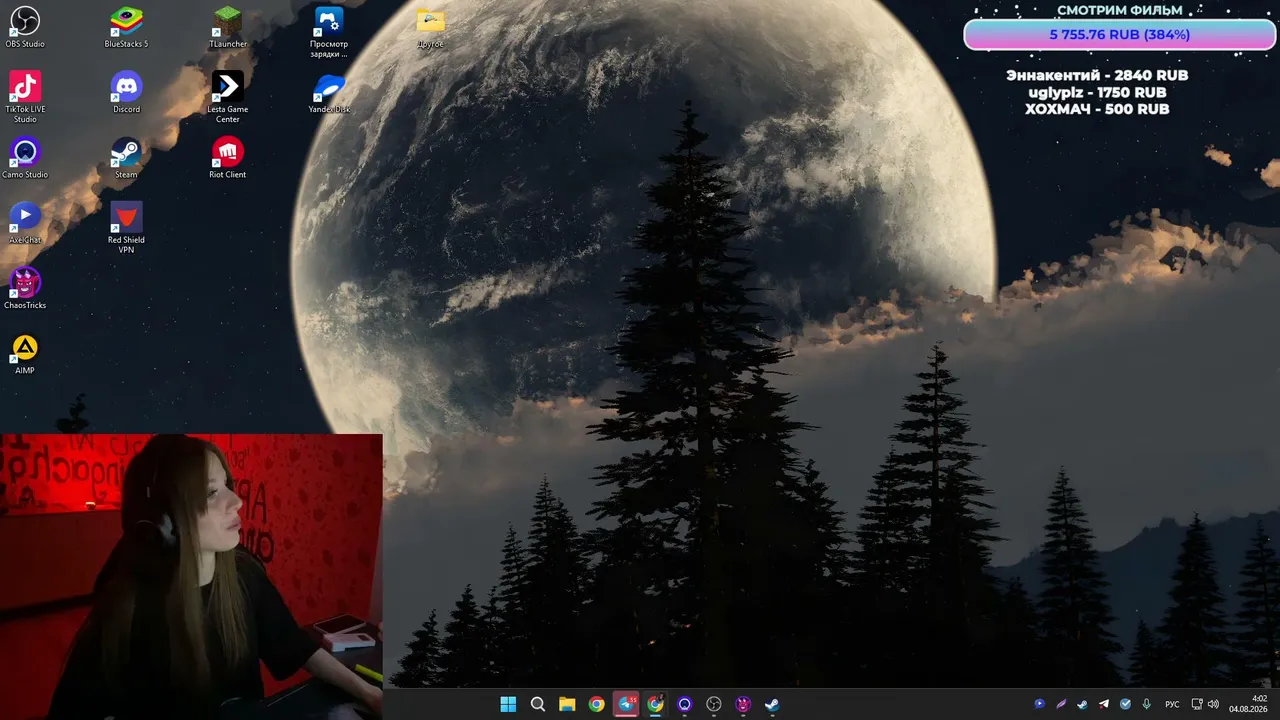Switch to ChaosTricks in the taskbar
The height and width of the screenshot is (720, 1280).
coord(743,704)
